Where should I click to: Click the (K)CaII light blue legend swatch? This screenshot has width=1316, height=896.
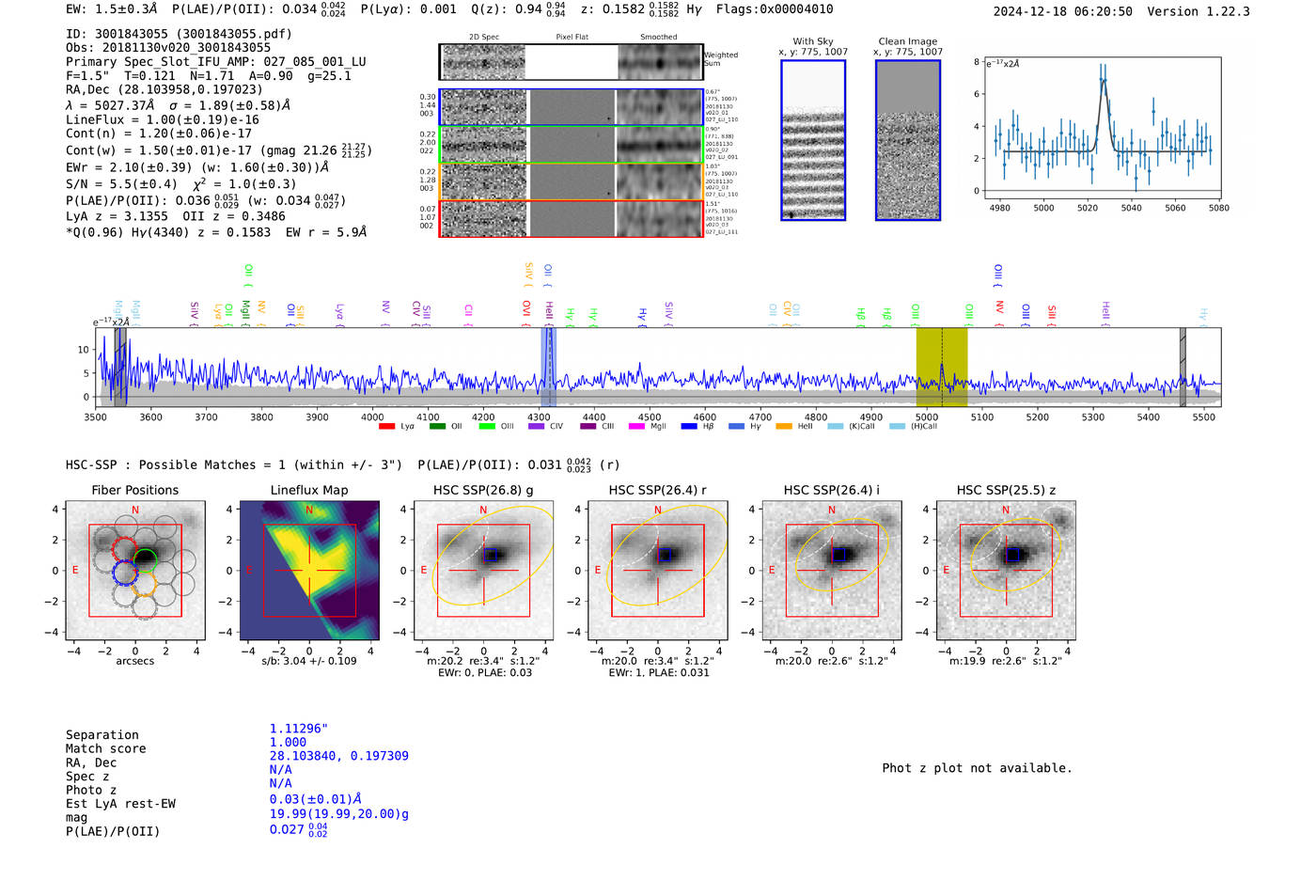pos(835,427)
